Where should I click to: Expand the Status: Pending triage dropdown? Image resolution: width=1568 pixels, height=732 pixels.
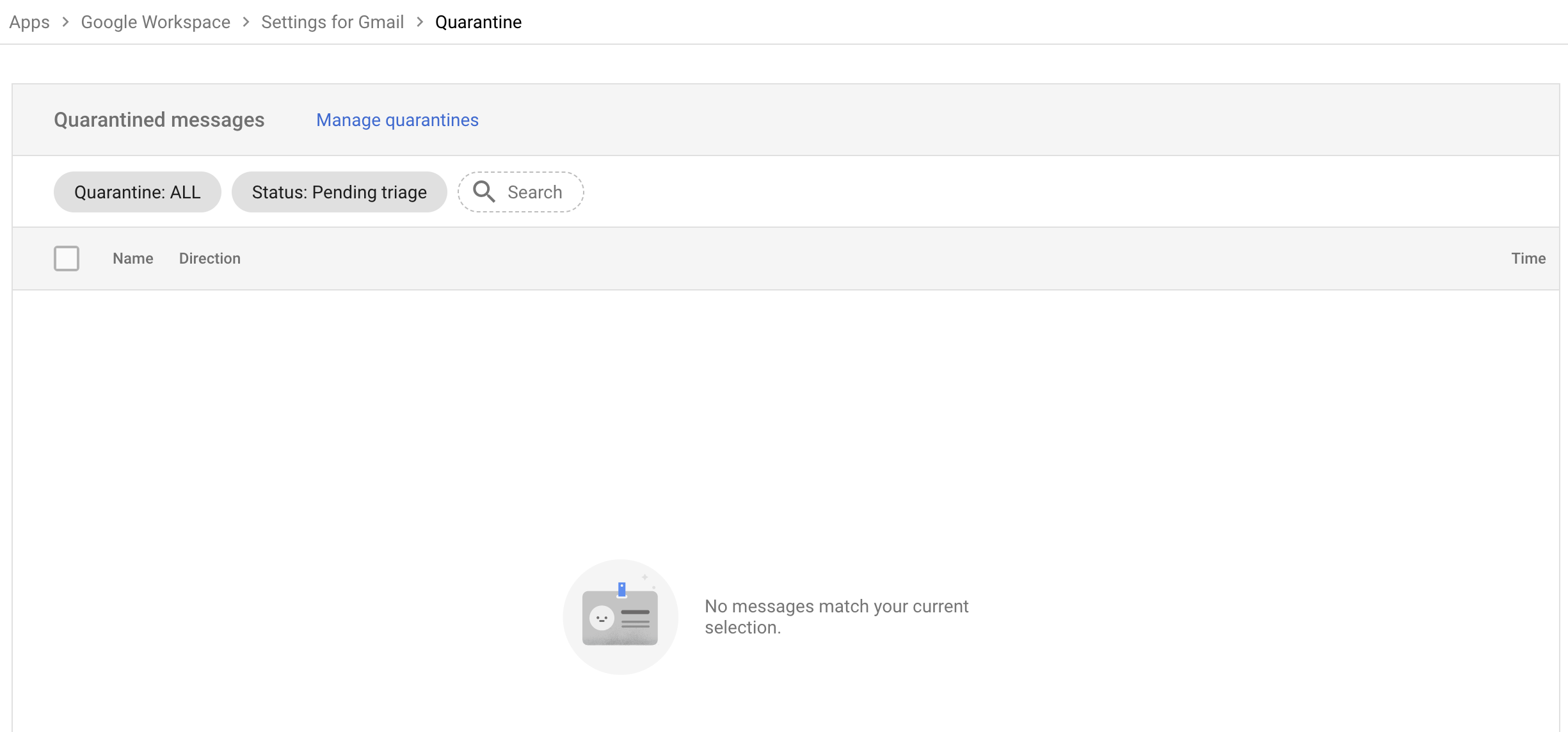[339, 191]
